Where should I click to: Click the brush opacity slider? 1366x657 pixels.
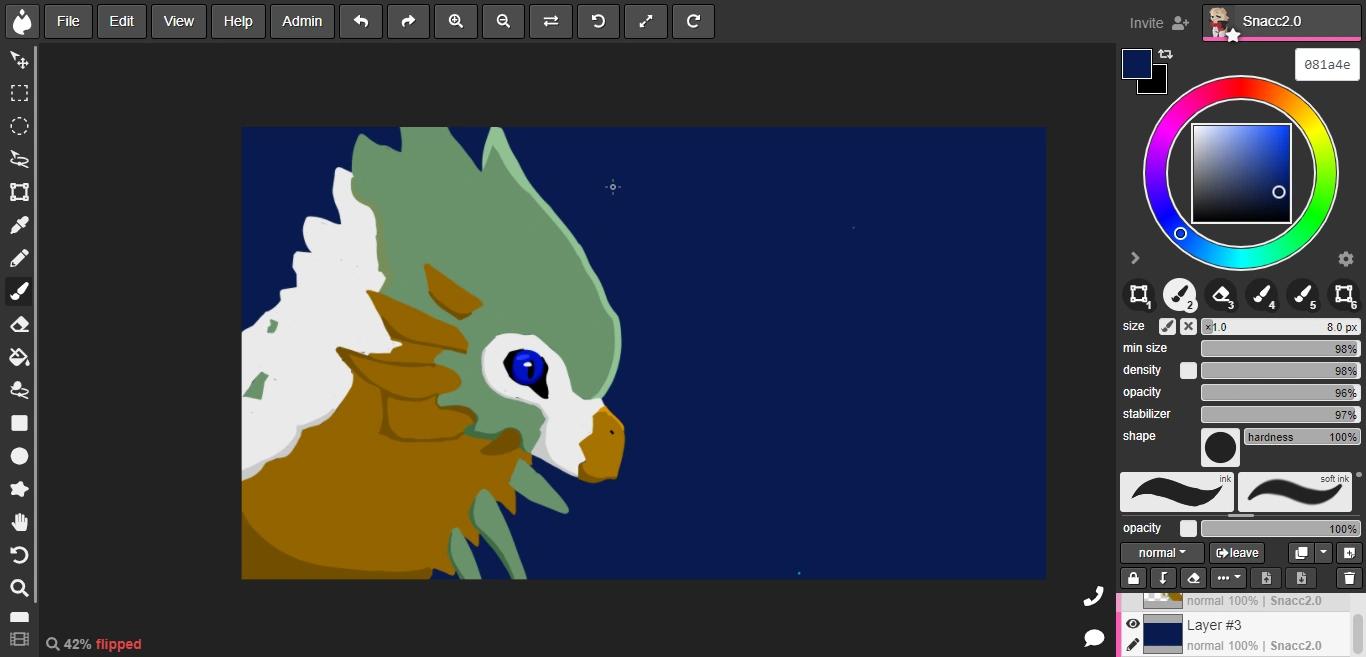tap(1280, 392)
